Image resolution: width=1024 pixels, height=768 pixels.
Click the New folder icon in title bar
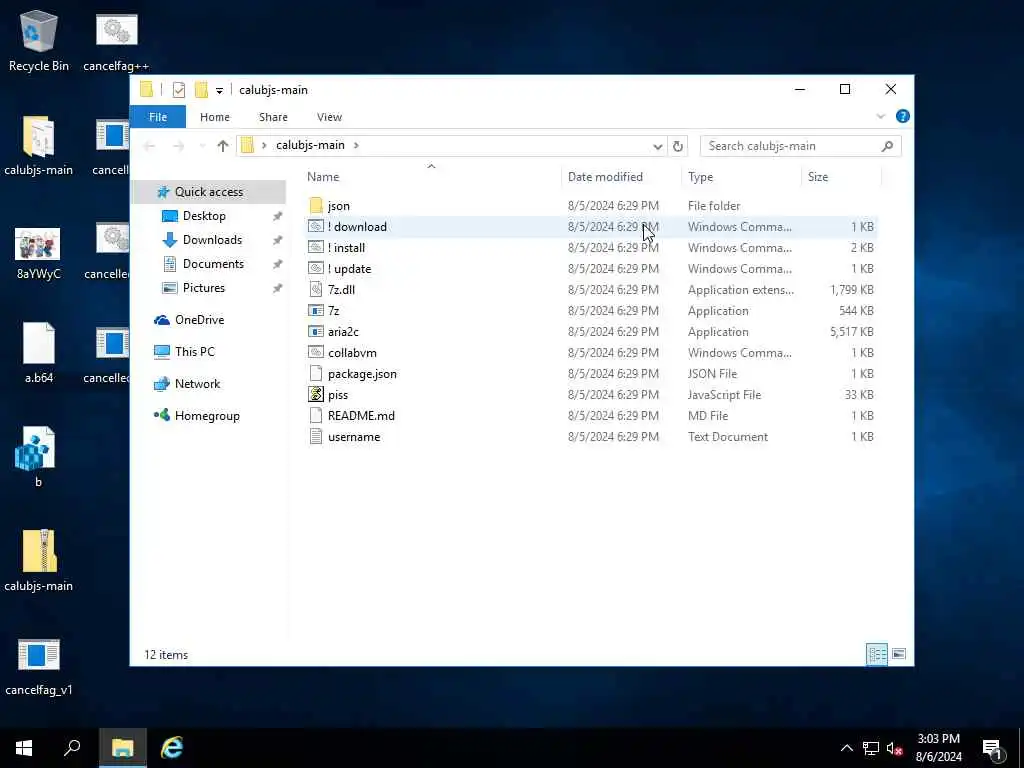click(x=201, y=89)
